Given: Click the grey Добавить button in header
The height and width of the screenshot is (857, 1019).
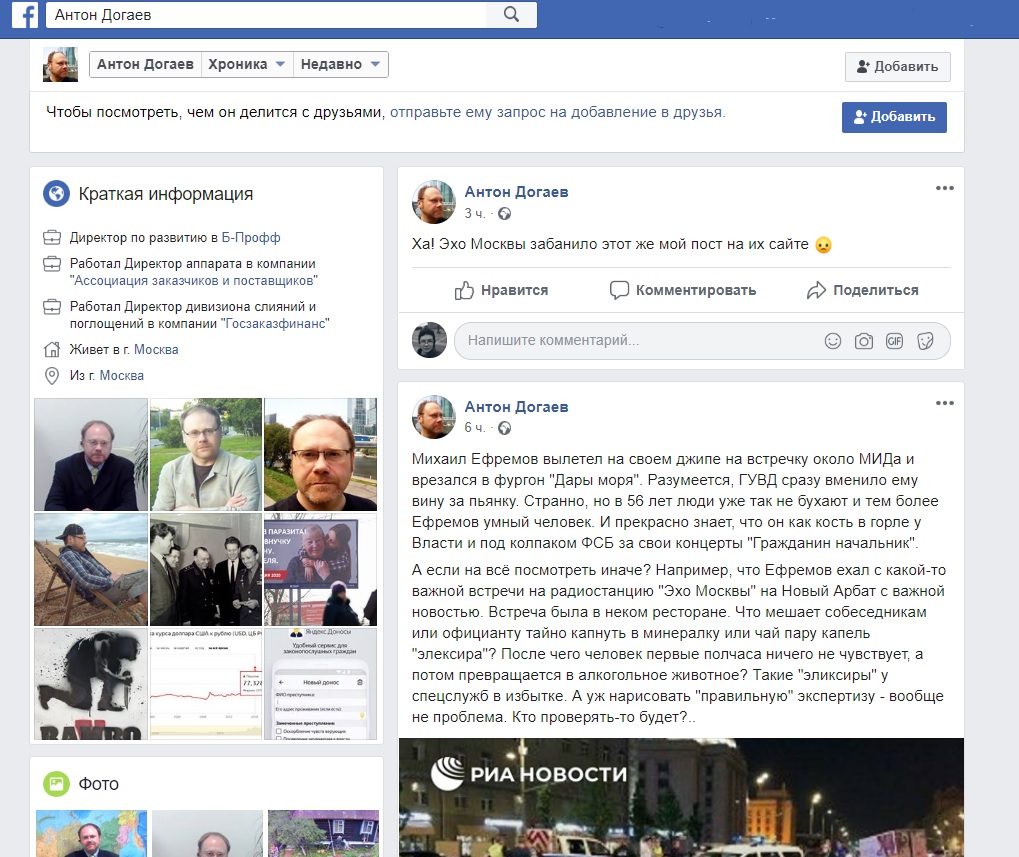Looking at the screenshot, I should [x=897, y=67].
